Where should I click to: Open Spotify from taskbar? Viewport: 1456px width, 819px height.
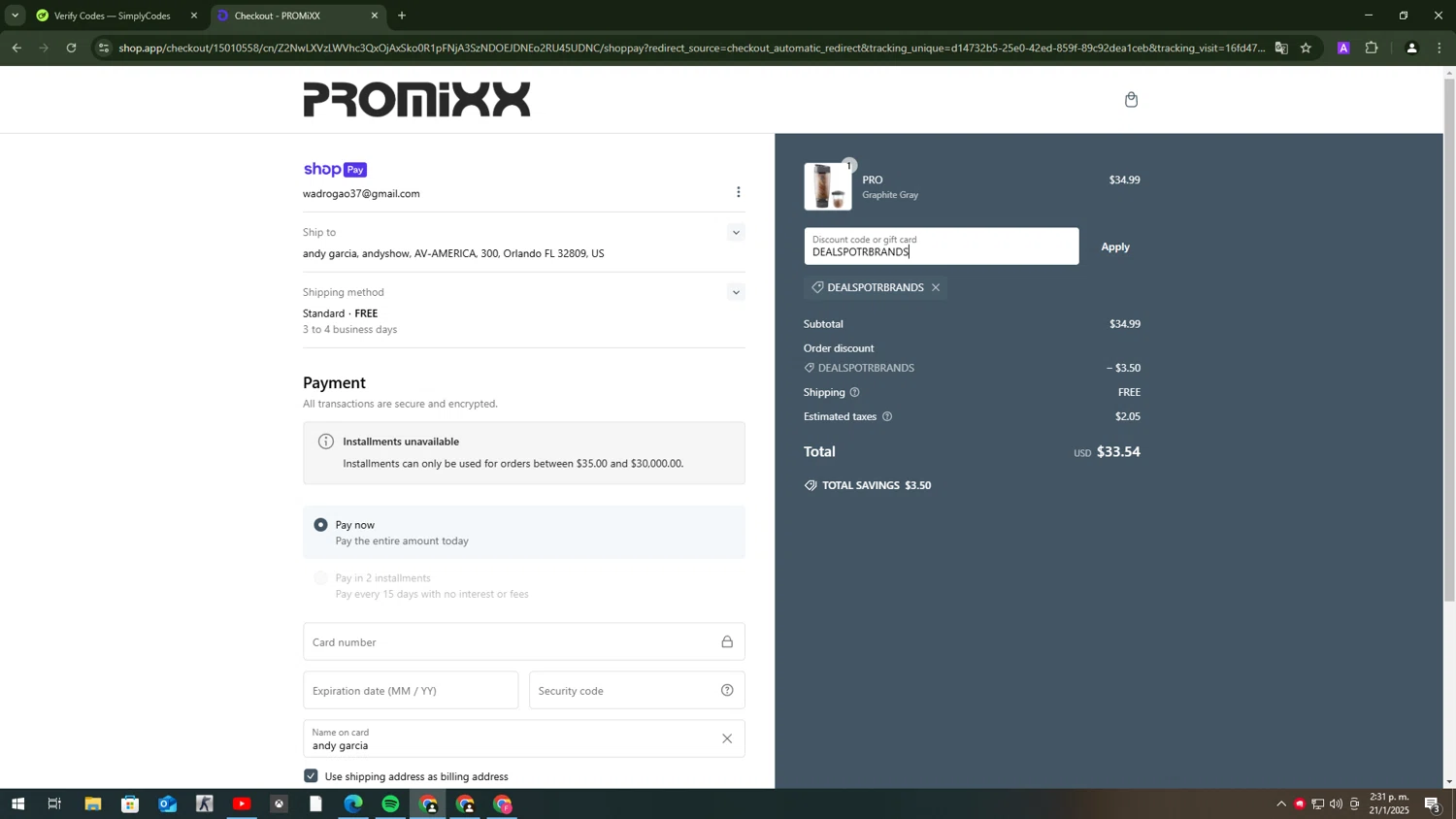click(x=390, y=803)
